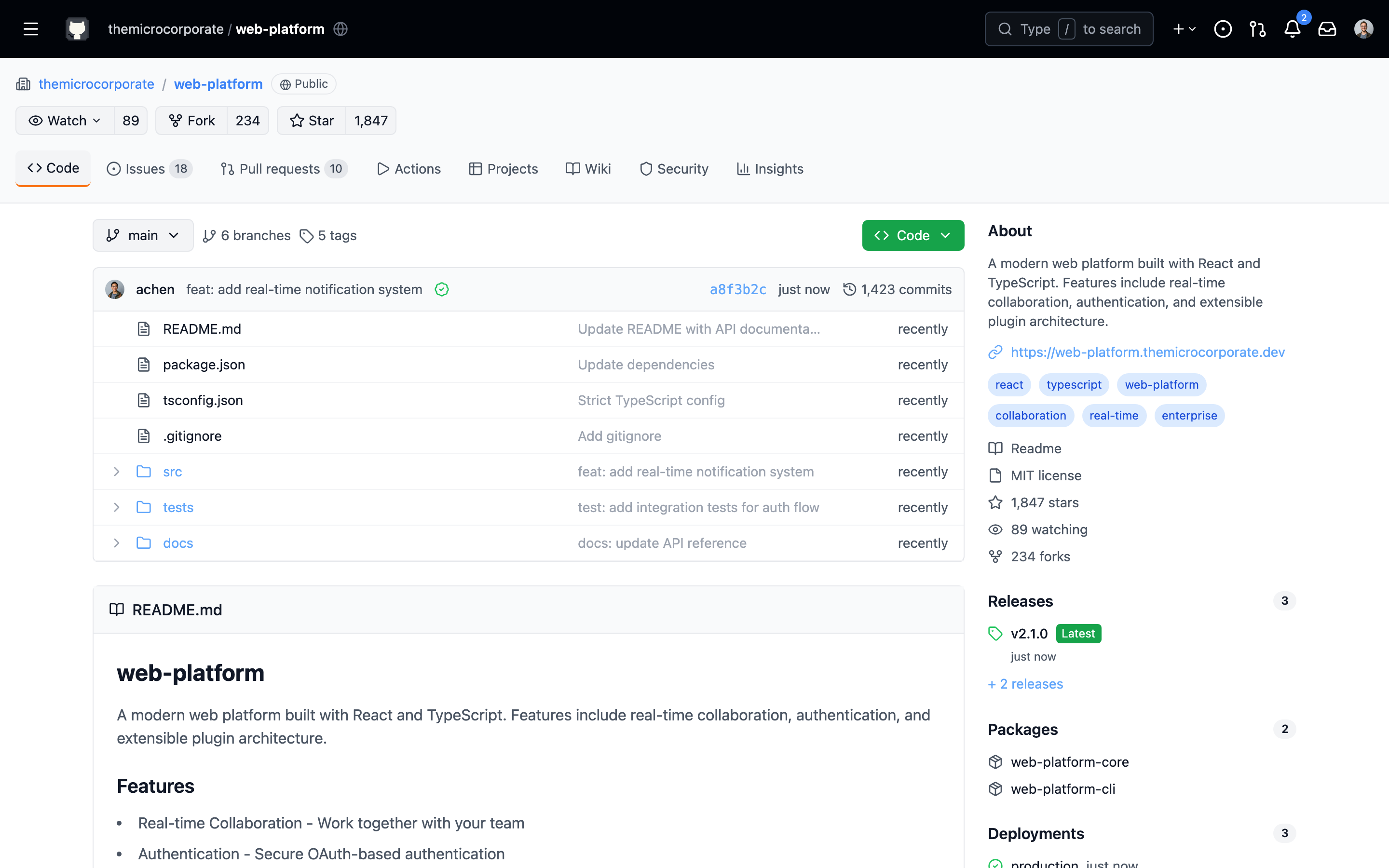Expand the src folder chevron
The height and width of the screenshot is (868, 1389).
[x=117, y=472]
